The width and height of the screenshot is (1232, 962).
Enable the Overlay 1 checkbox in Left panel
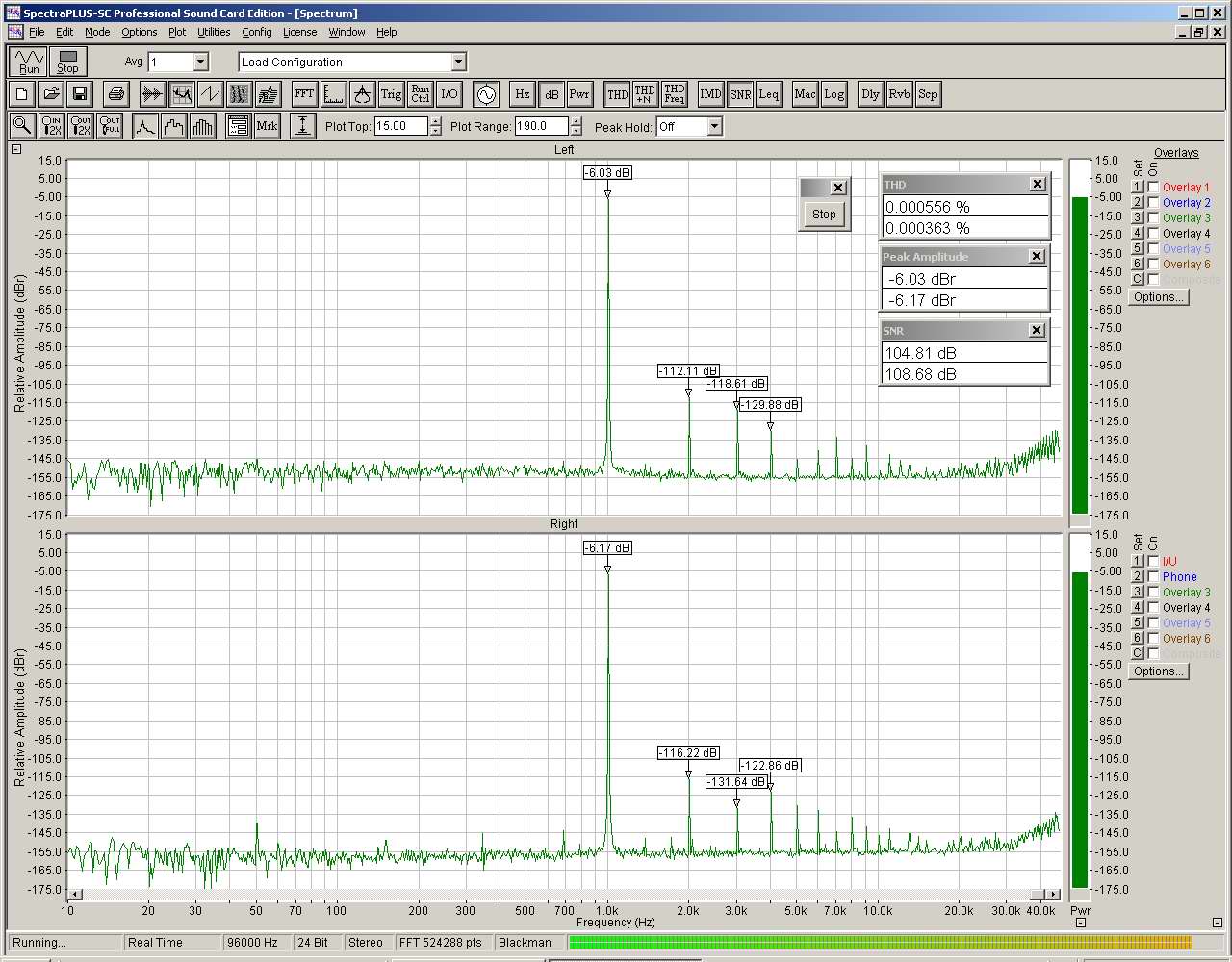(x=1153, y=188)
